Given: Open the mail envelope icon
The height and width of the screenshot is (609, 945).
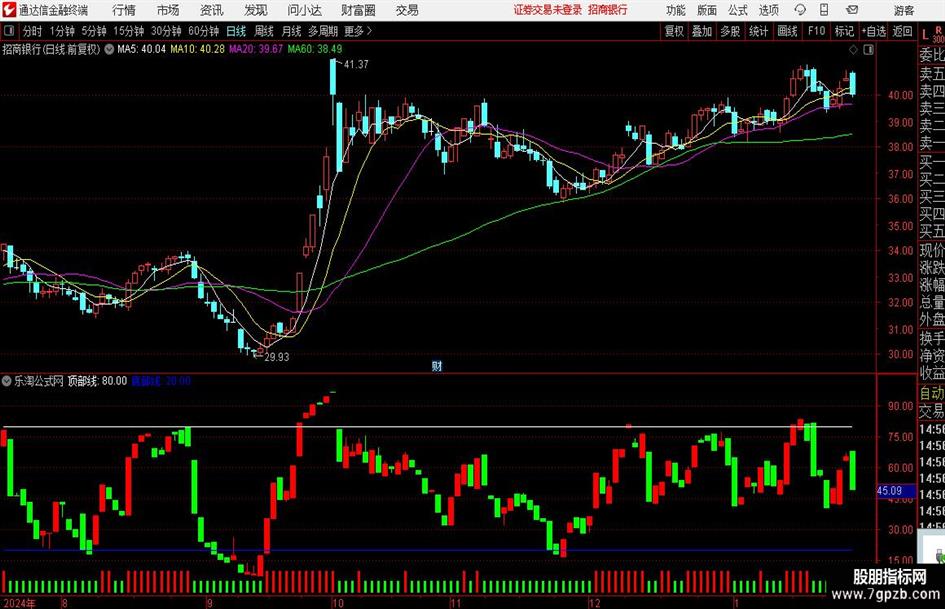Looking at the screenshot, I should [x=852, y=10].
